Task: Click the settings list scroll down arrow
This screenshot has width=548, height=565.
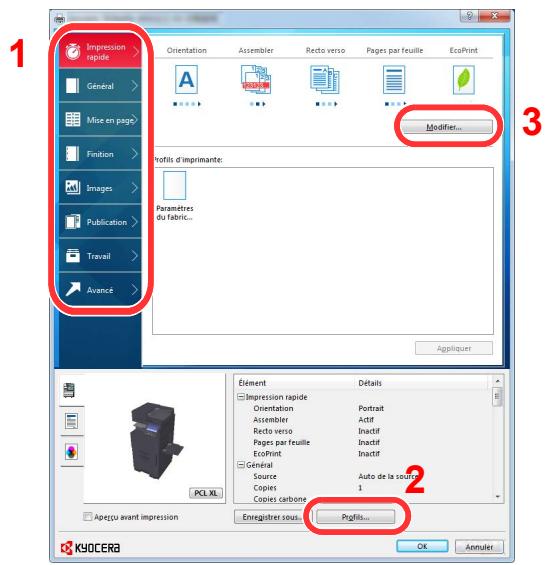Action: (498, 497)
